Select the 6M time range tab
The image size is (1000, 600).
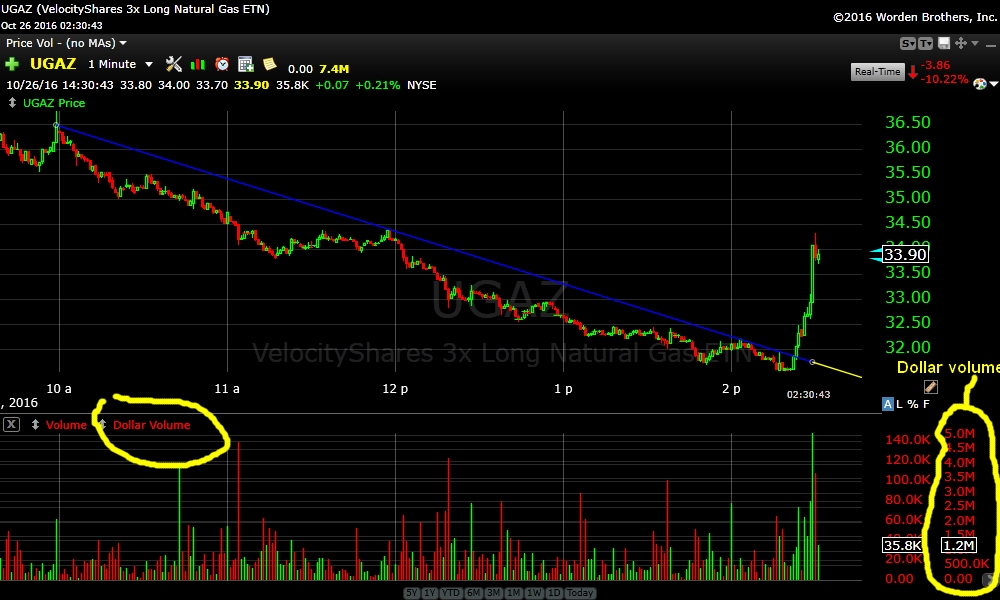tap(473, 593)
